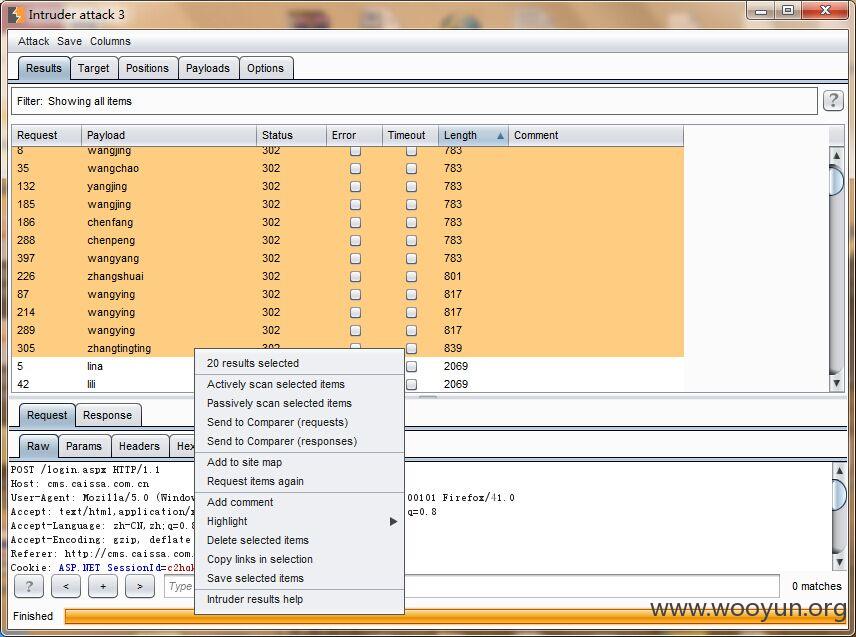Toggle Timeout checkbox for lili row
Screen dimensions: 856x637
coord(411,384)
